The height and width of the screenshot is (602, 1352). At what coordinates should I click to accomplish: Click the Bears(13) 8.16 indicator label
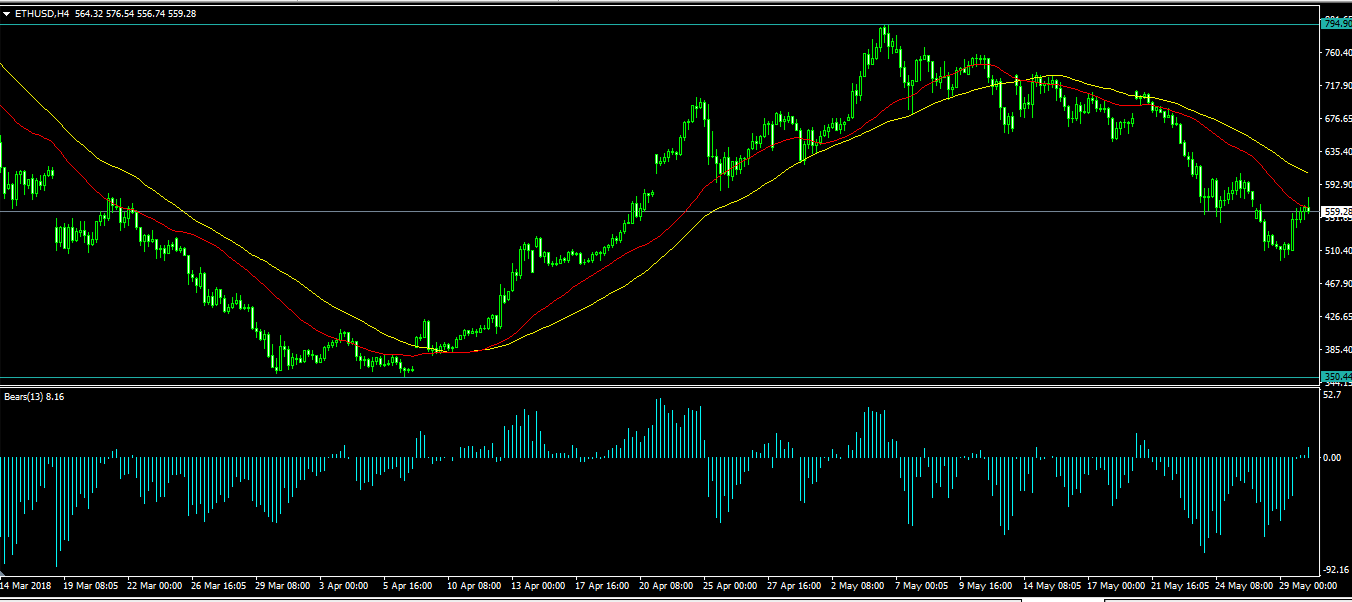pos(34,396)
